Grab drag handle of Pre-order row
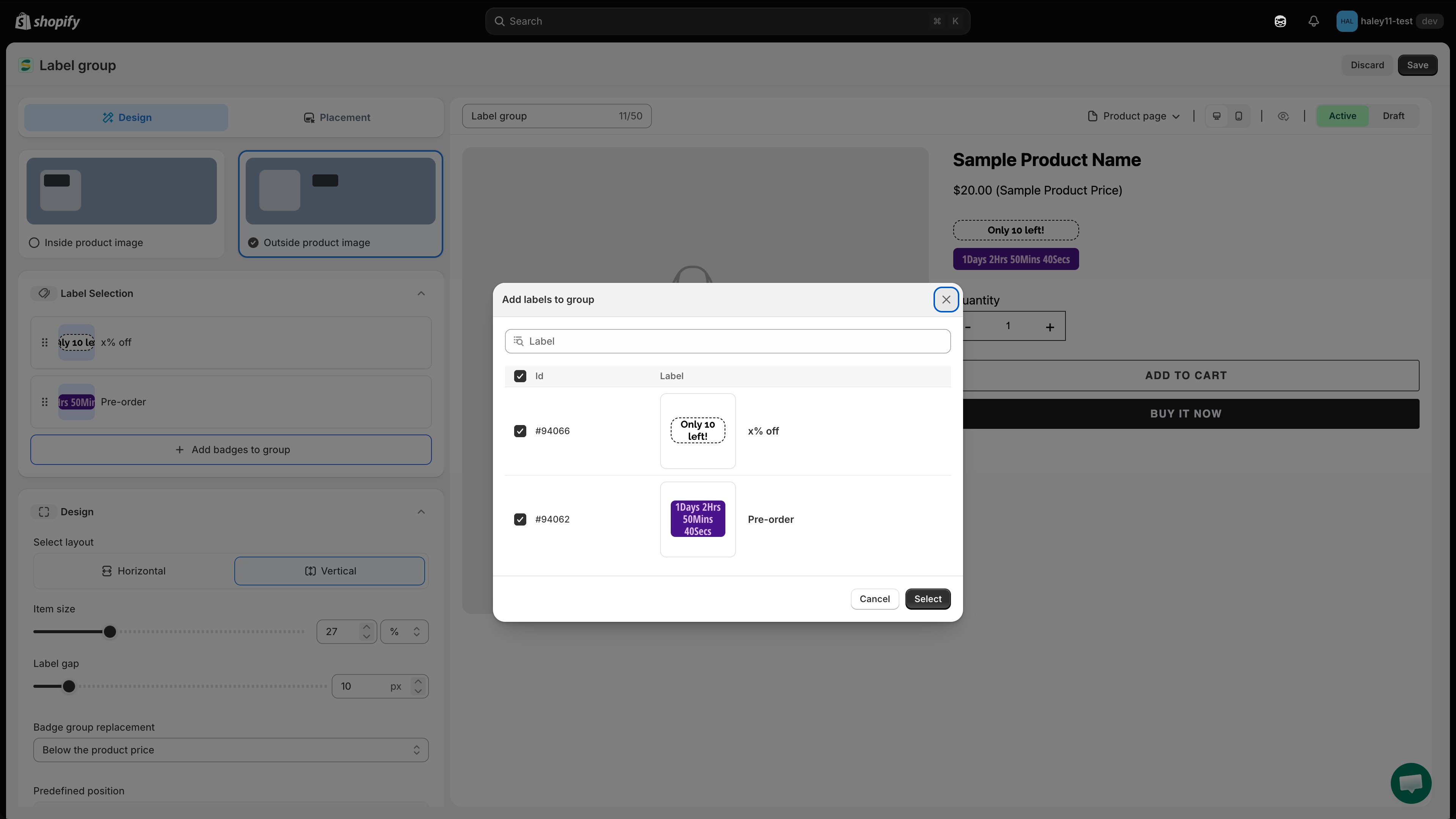The width and height of the screenshot is (1456, 819). tap(45, 402)
